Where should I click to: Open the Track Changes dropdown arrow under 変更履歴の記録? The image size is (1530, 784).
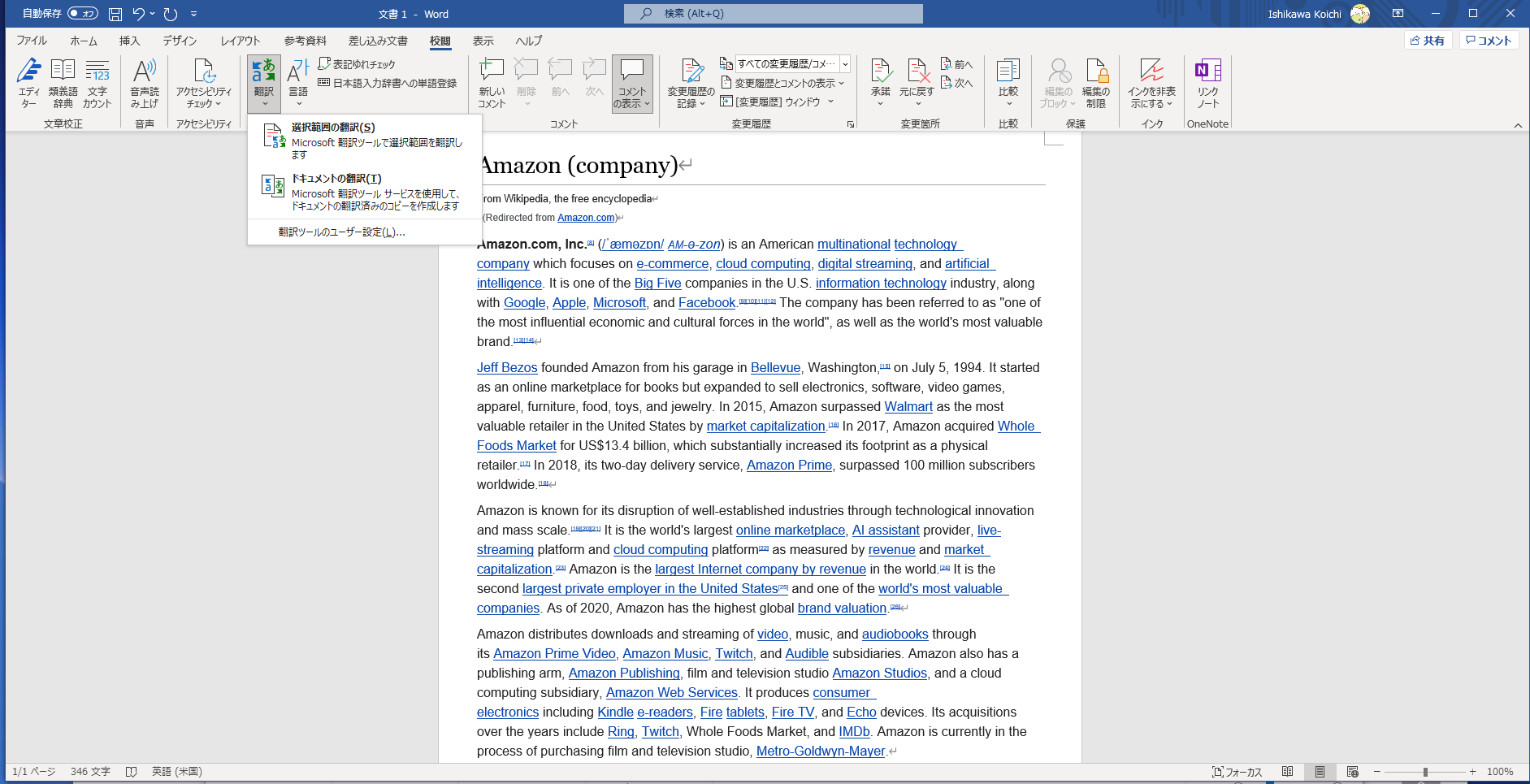[x=702, y=104]
